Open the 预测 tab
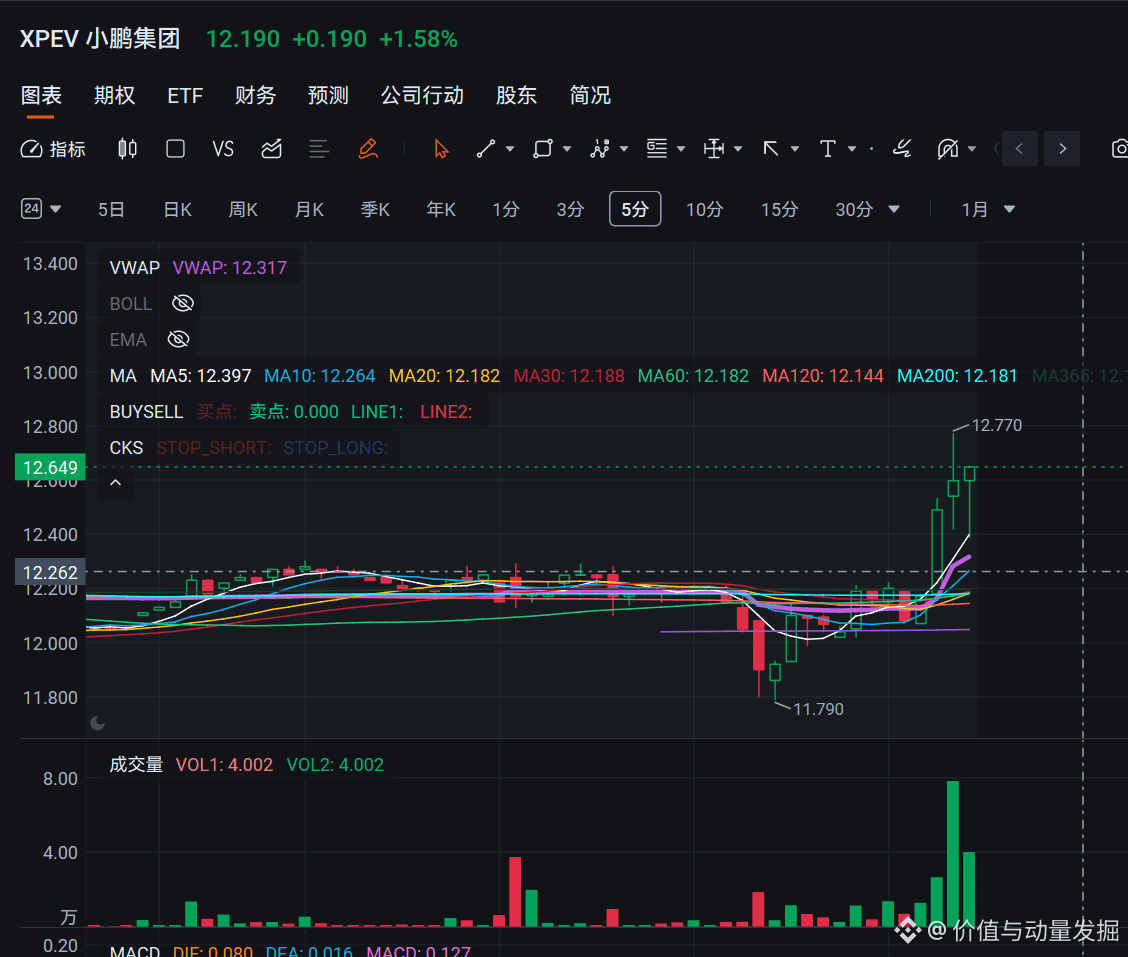 point(328,95)
